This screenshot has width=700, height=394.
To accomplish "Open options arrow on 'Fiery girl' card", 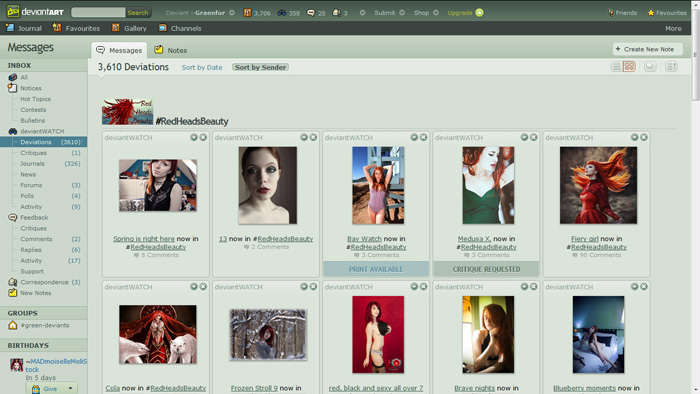I will coord(634,137).
